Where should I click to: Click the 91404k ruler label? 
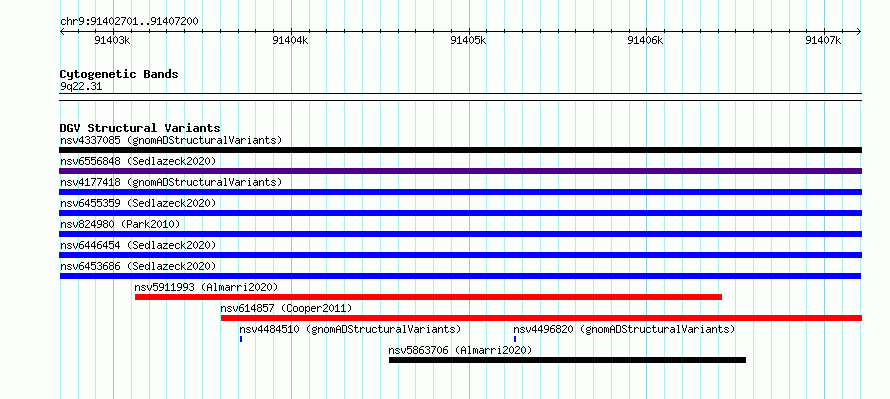(290, 40)
